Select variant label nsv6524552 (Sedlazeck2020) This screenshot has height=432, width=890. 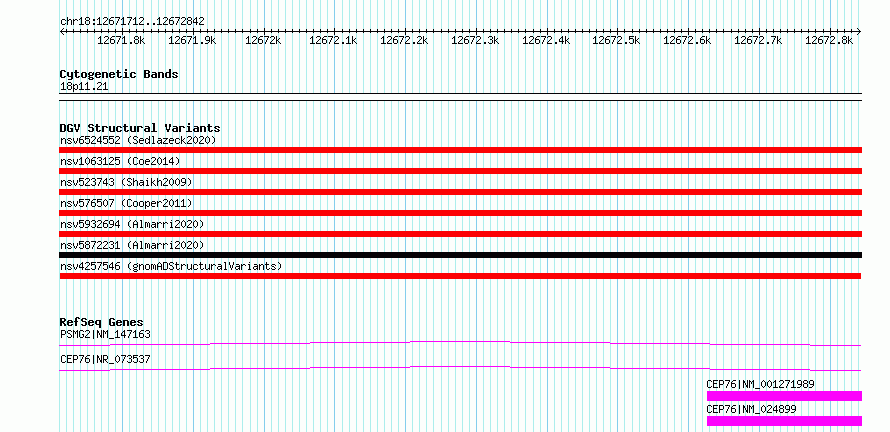[x=138, y=140]
